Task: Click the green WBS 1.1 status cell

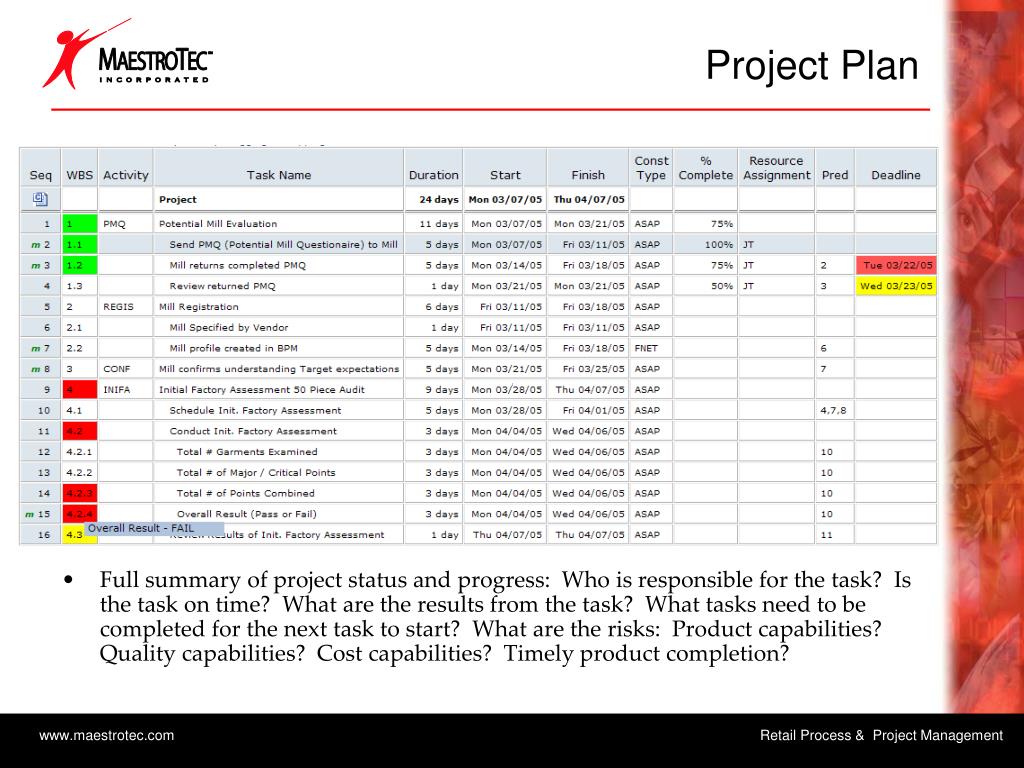Action: point(80,244)
